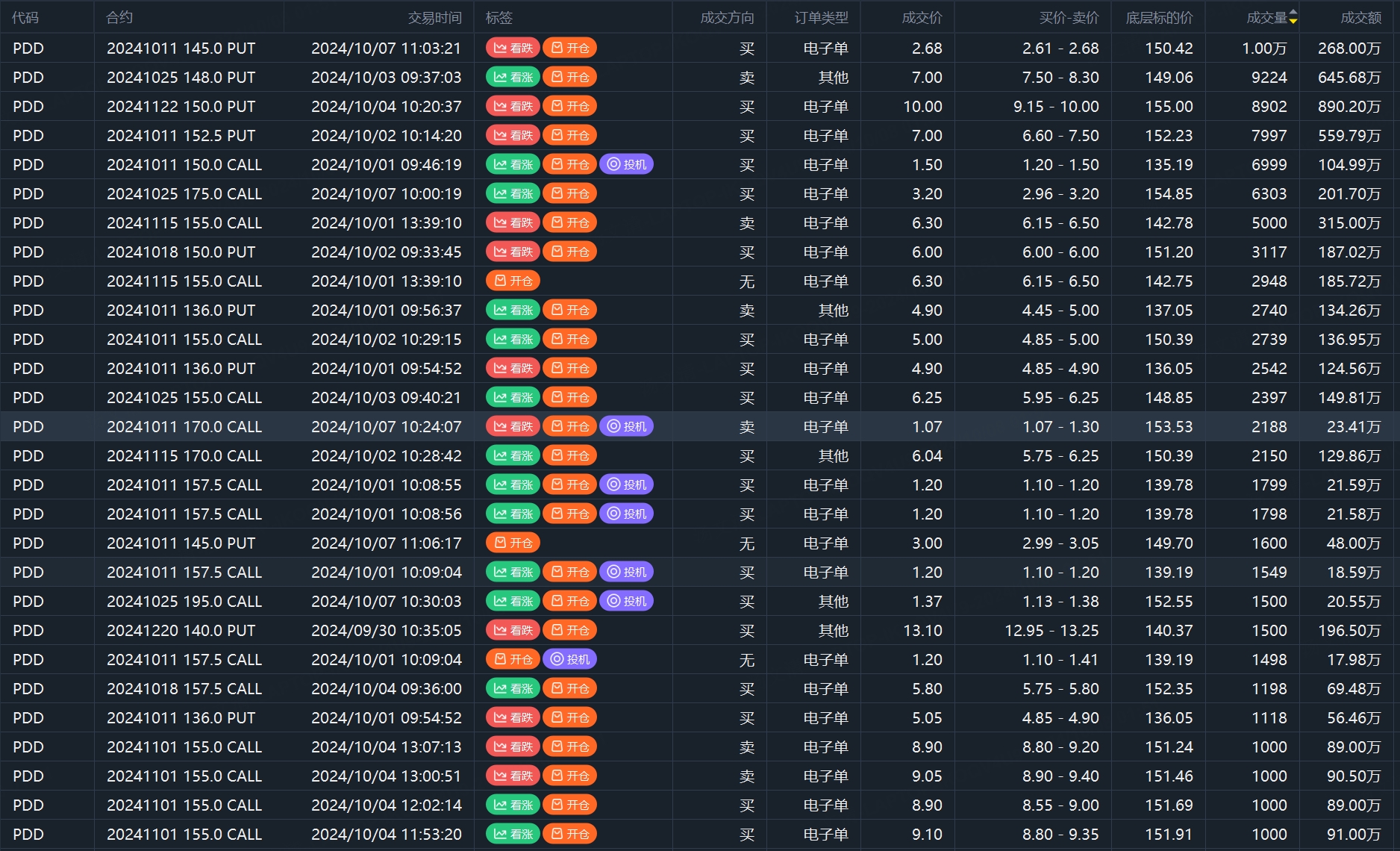Select the underlying price 135.19

point(1169,164)
